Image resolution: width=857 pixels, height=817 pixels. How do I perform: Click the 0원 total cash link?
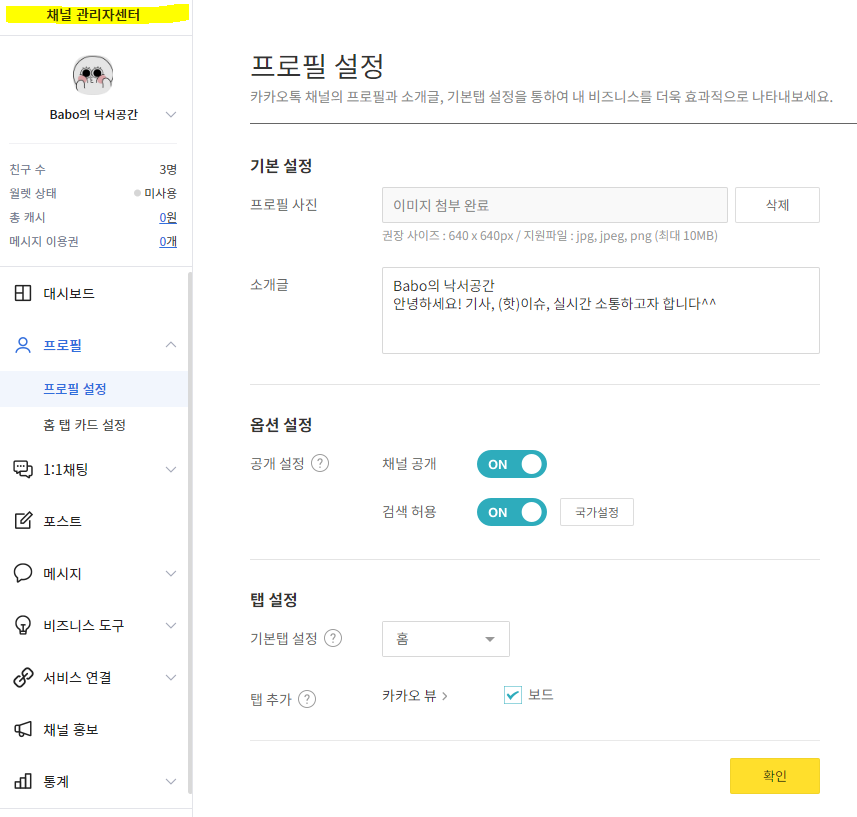point(168,218)
